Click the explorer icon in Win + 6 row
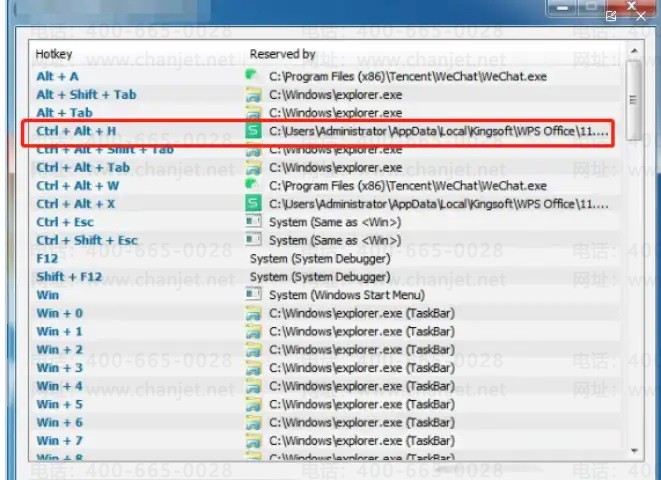This screenshot has width=661, height=480. 253,423
